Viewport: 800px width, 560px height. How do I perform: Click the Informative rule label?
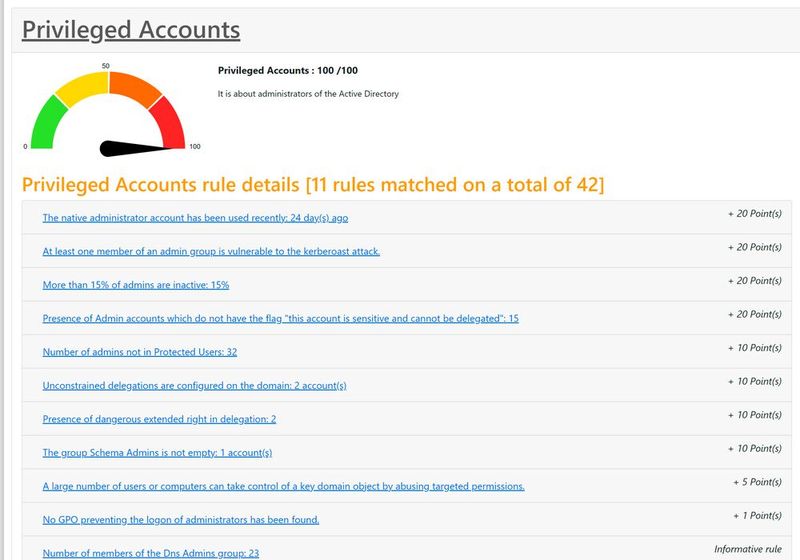[x=747, y=549]
